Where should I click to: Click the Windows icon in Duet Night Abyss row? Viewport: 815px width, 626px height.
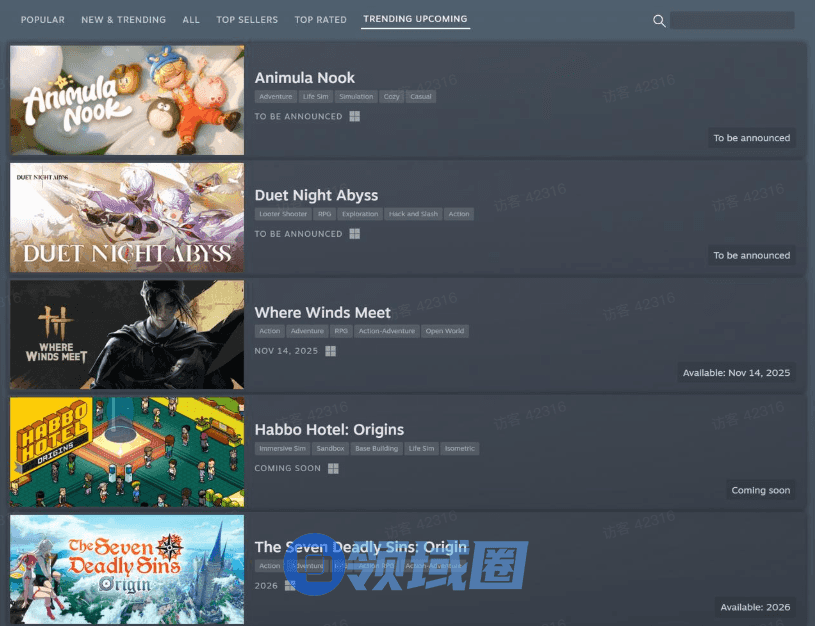354,234
